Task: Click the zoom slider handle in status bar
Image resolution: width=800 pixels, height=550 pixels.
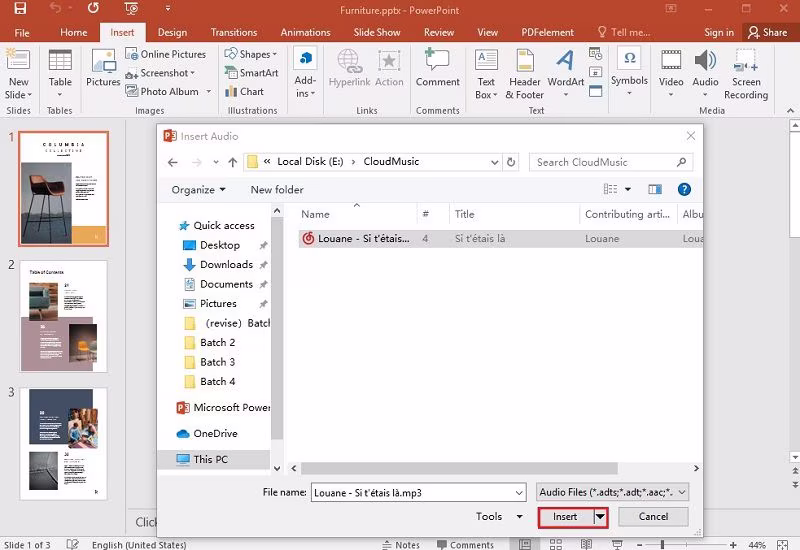Action: [x=662, y=545]
